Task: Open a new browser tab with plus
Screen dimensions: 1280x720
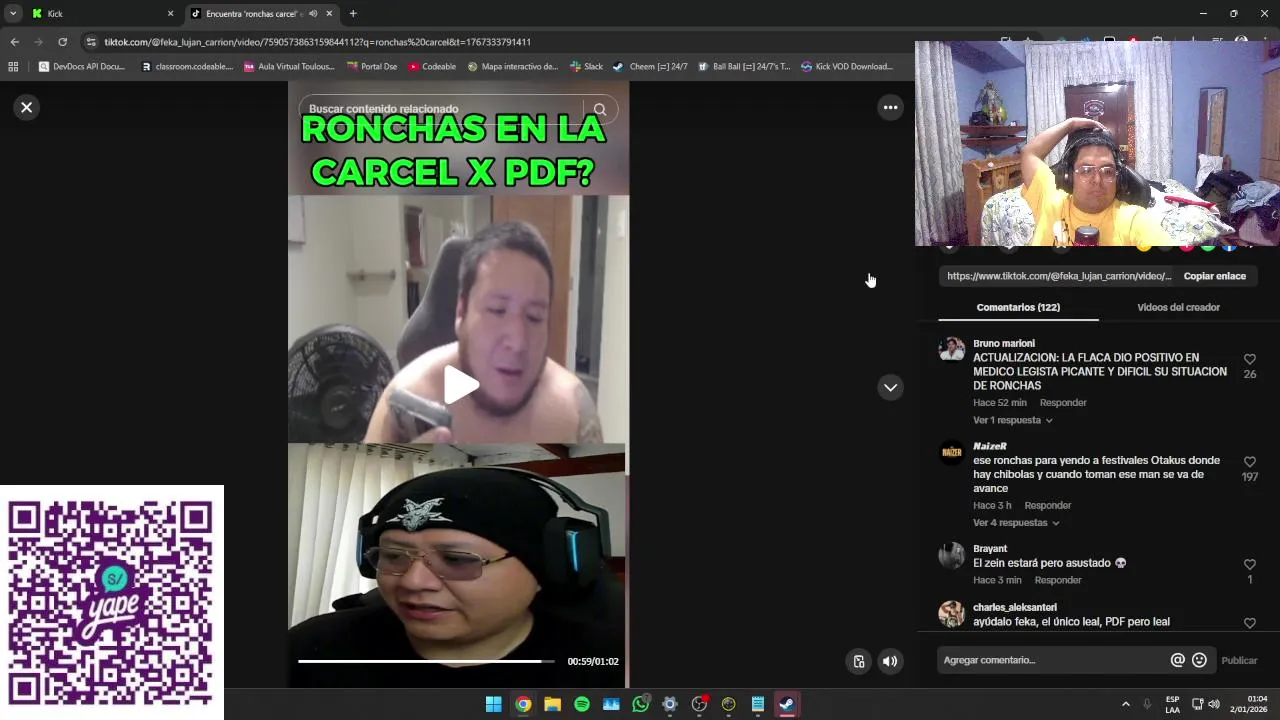Action: (x=353, y=14)
